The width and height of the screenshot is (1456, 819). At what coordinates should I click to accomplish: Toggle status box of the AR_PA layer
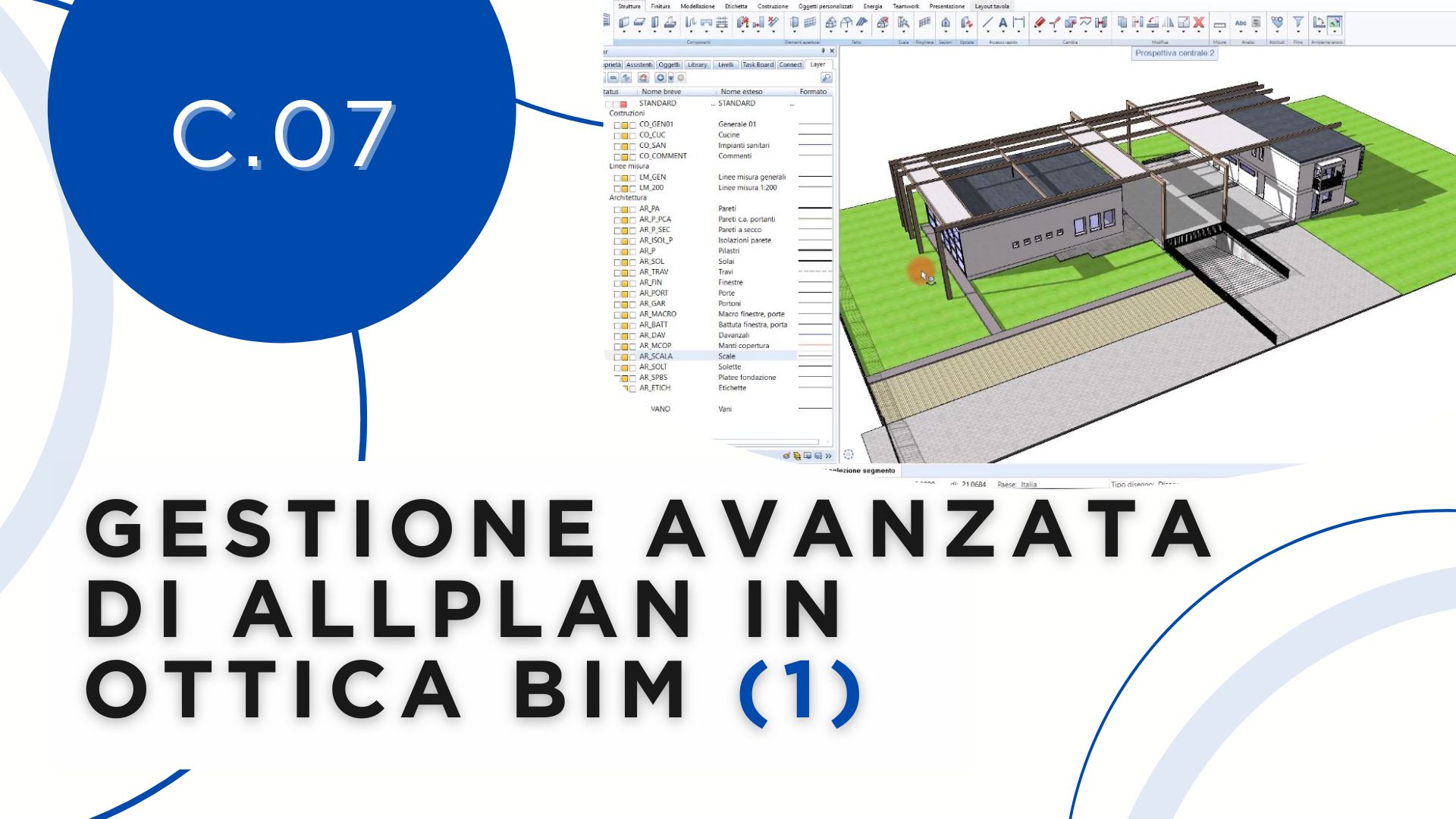625,209
